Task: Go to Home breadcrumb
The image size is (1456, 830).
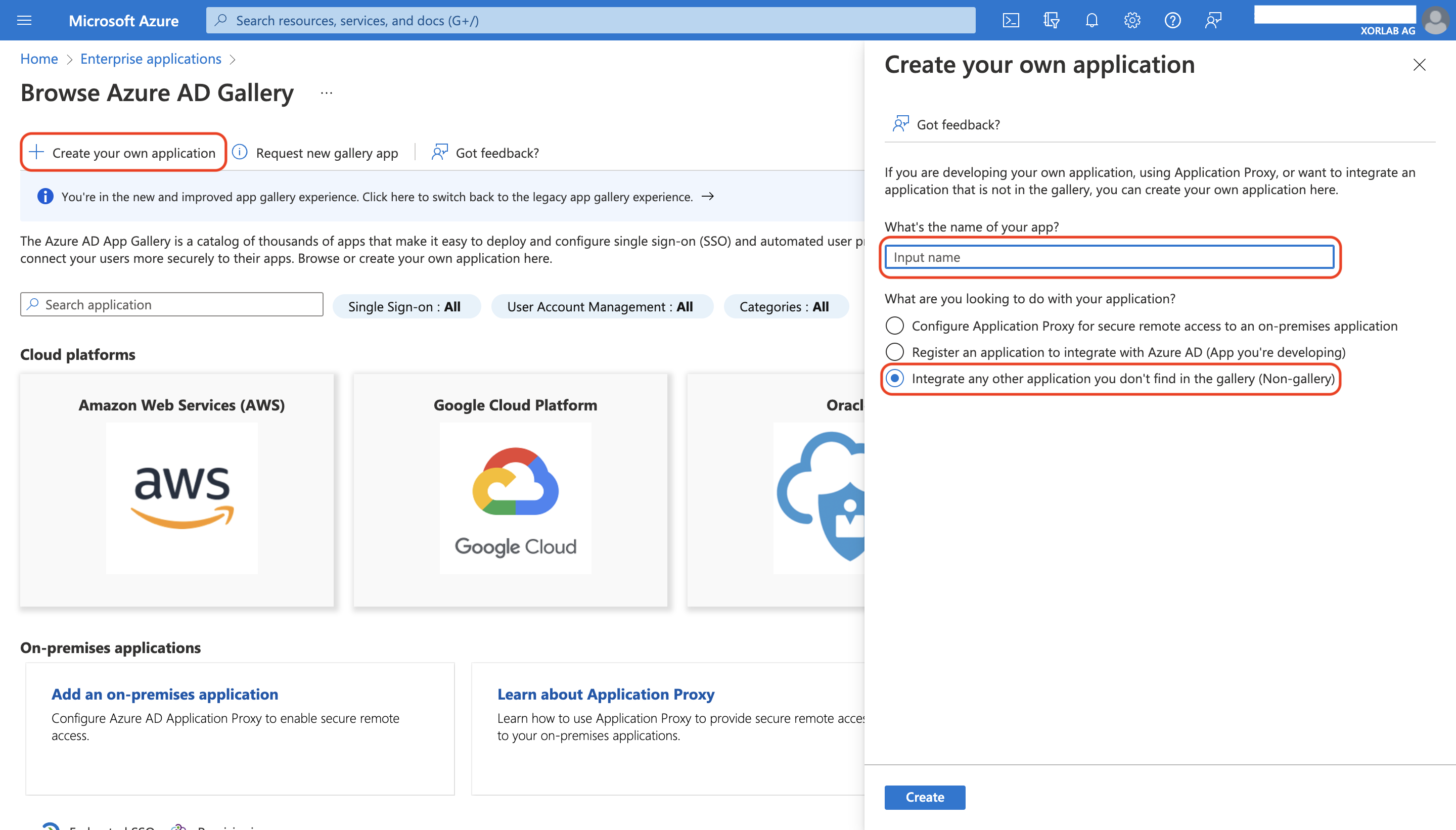Action: pos(39,59)
